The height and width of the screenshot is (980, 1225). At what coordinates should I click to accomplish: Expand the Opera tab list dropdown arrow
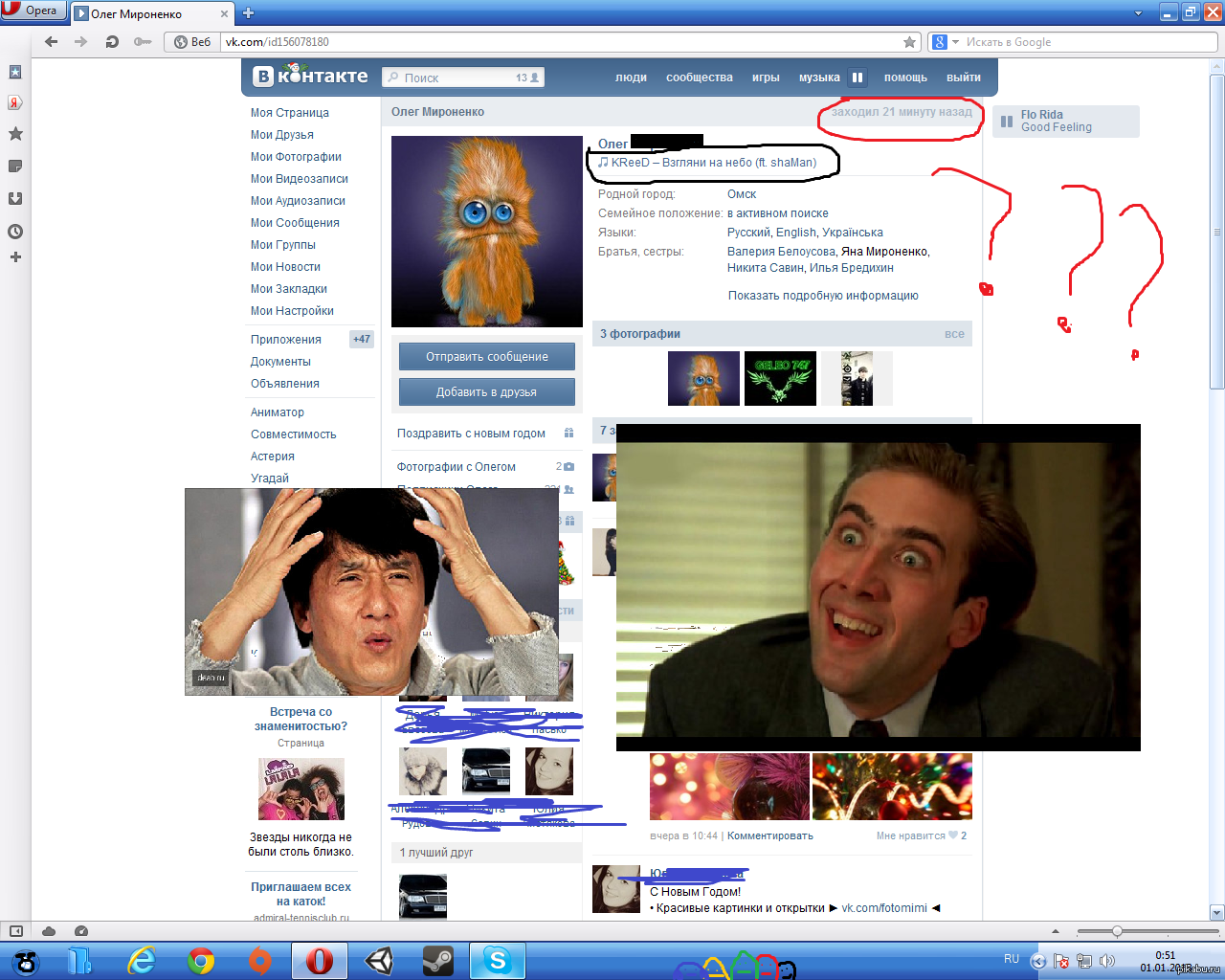(x=1138, y=13)
